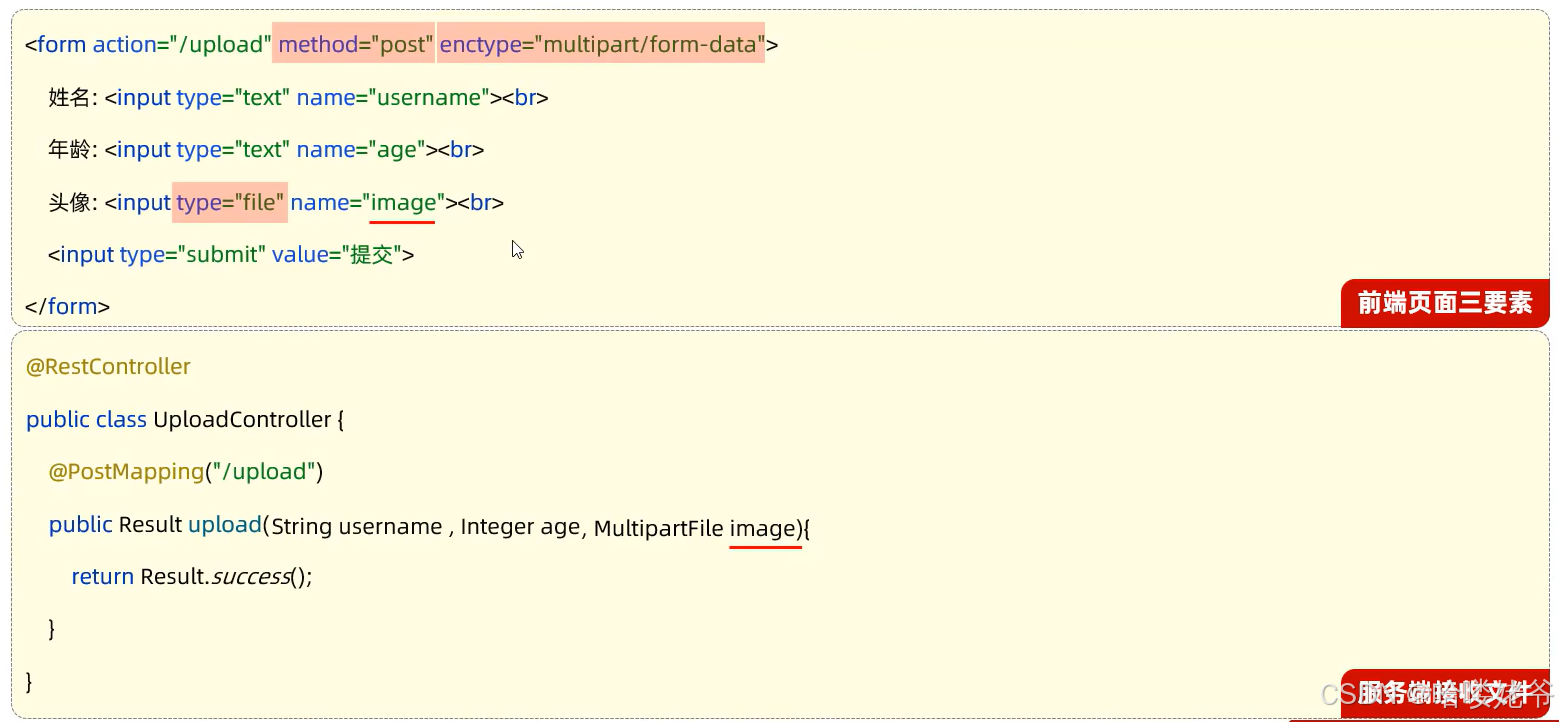Click the highlighted method="post" attribute

pyautogui.click(x=355, y=44)
